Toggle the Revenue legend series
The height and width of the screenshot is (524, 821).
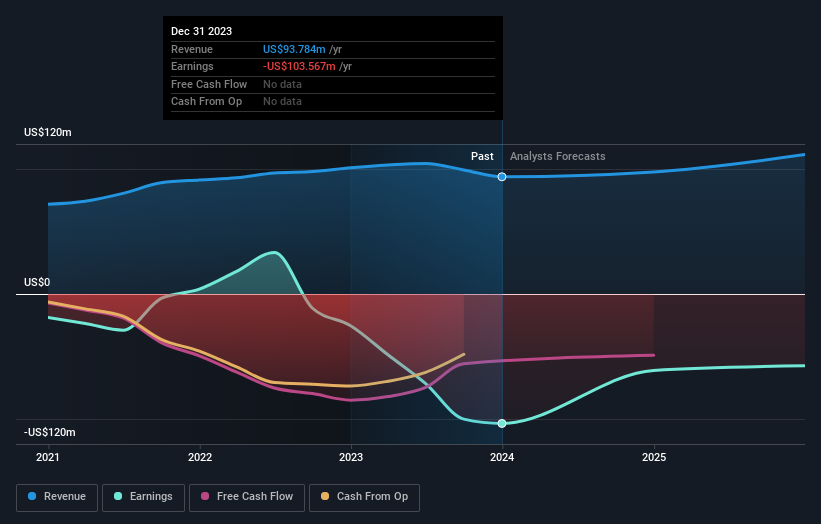[x=57, y=497]
